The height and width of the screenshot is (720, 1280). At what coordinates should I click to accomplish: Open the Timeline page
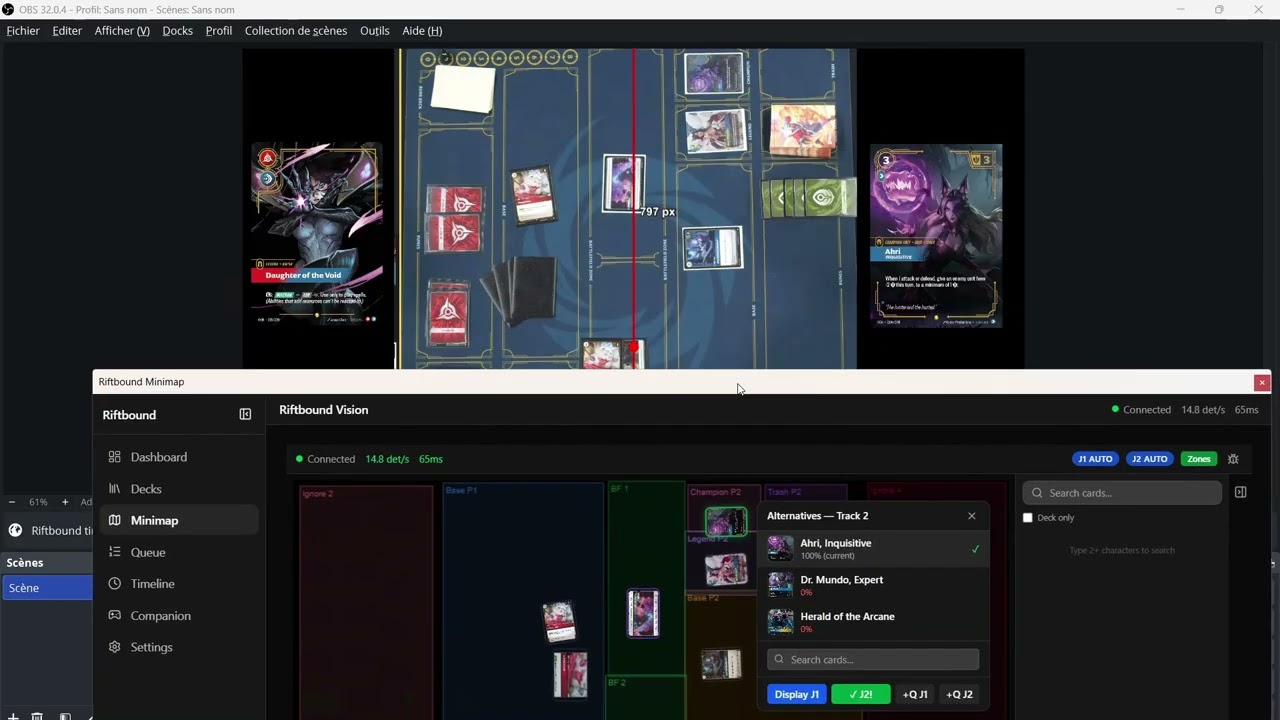point(178,584)
